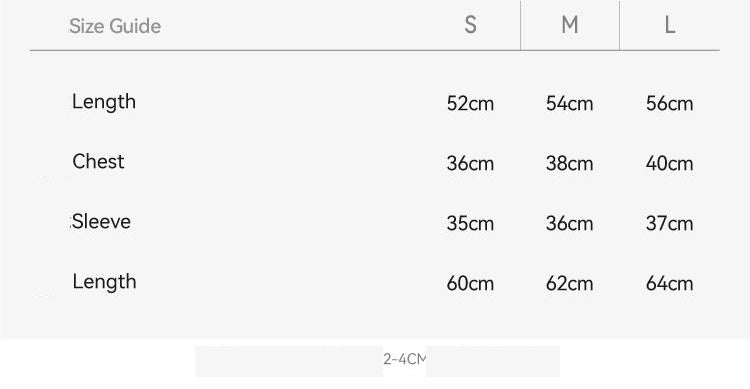Click the Sleeve row label
Viewport: 750px width, 389px height.
101,222
